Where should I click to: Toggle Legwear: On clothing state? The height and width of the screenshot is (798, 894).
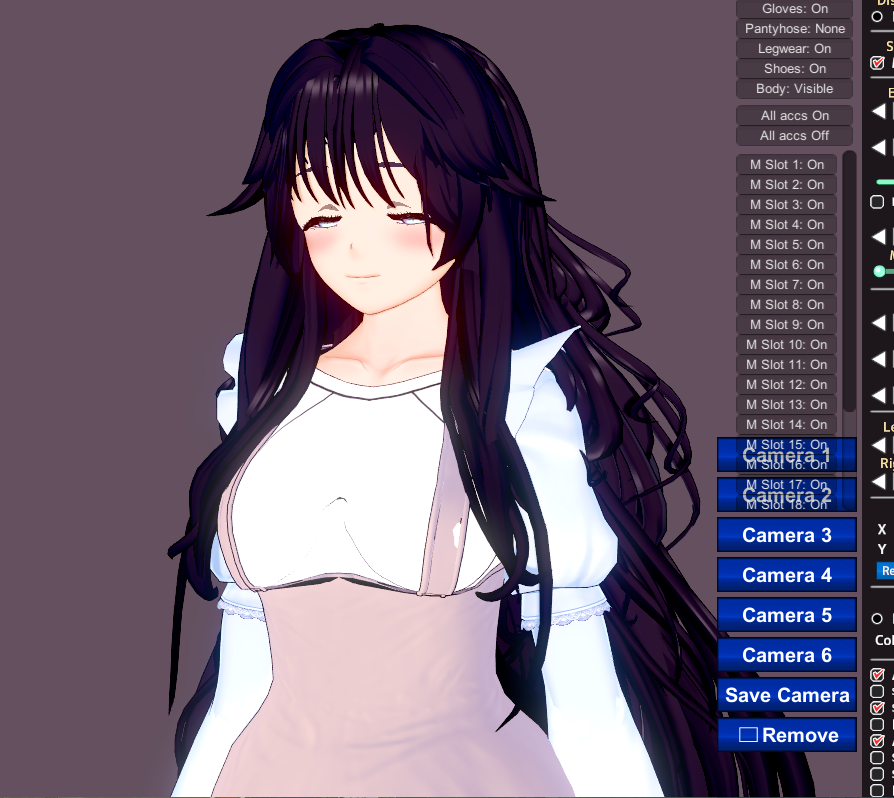pyautogui.click(x=794, y=49)
